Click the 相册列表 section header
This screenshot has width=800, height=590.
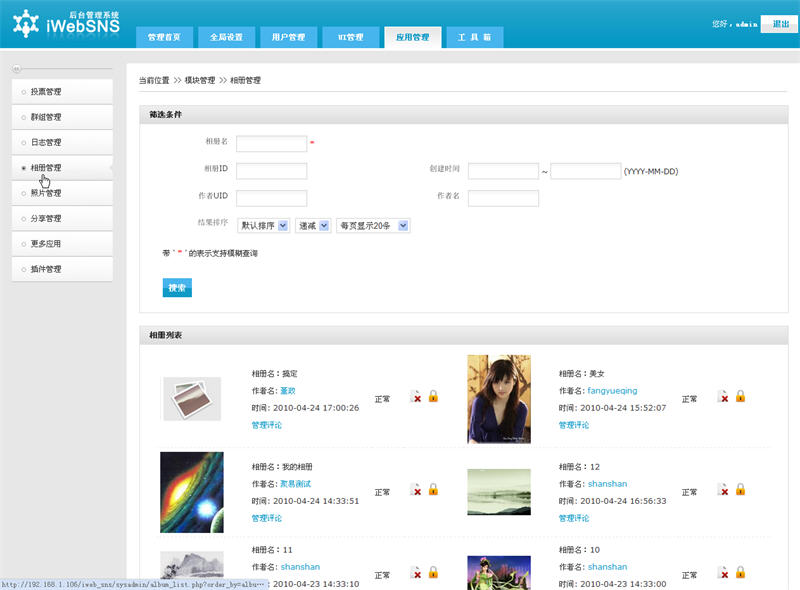(x=464, y=335)
